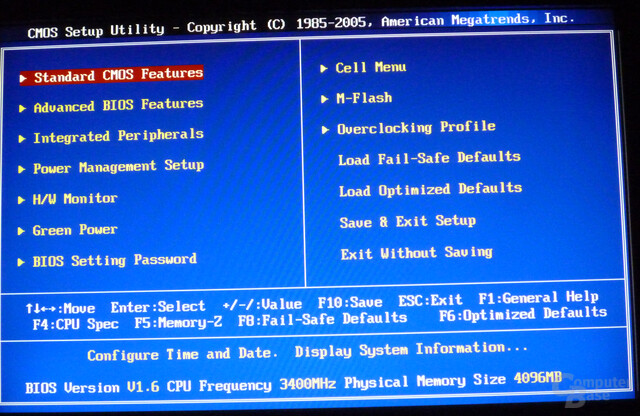The height and width of the screenshot is (416, 640).
Task: Click the F10:Save hint
Action: [350, 303]
